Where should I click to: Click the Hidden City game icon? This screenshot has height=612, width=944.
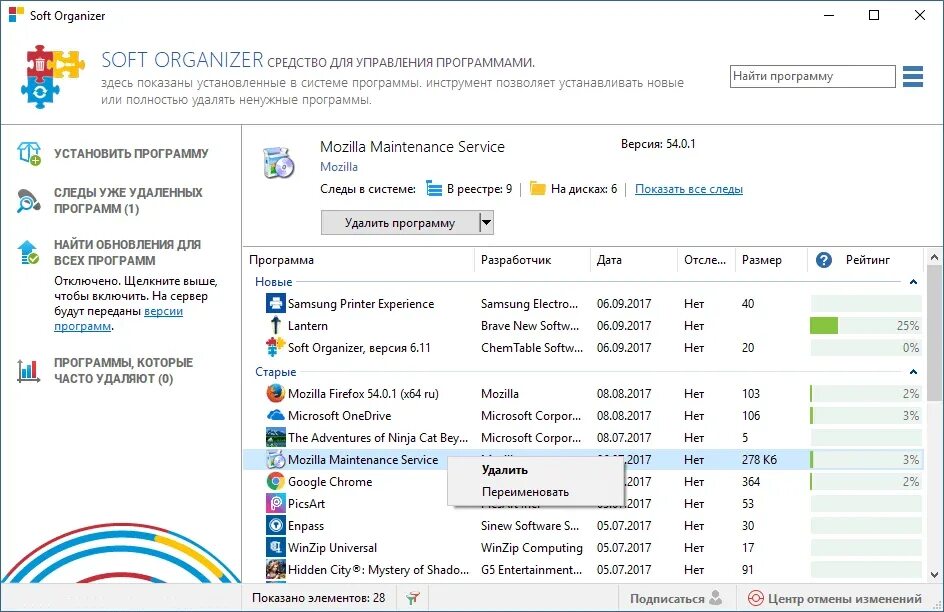click(x=275, y=569)
